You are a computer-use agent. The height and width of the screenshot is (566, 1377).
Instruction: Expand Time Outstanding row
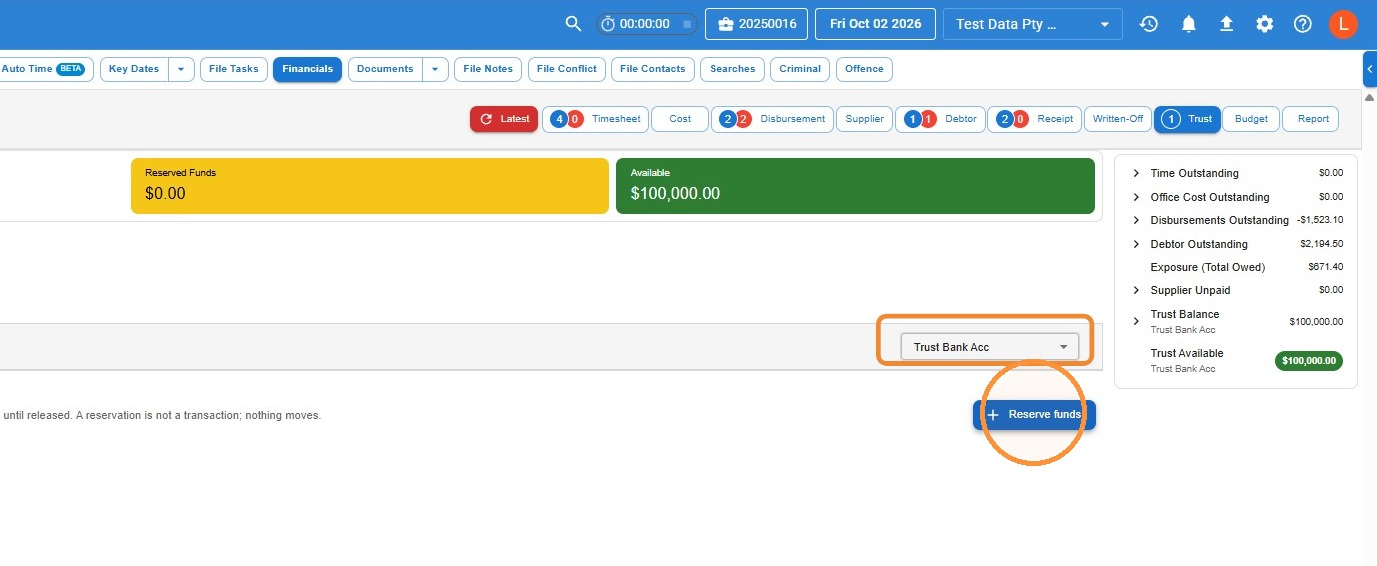tap(1136, 173)
